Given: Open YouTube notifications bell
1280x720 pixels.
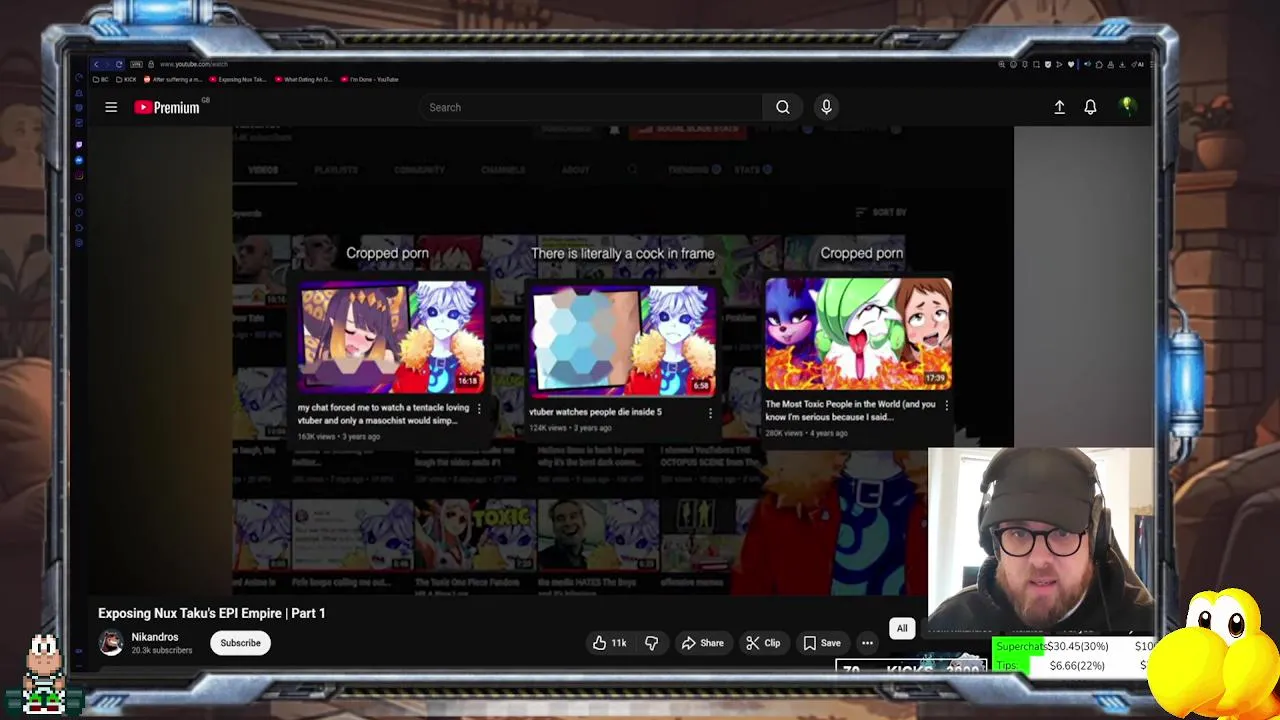Looking at the screenshot, I should click(1090, 107).
